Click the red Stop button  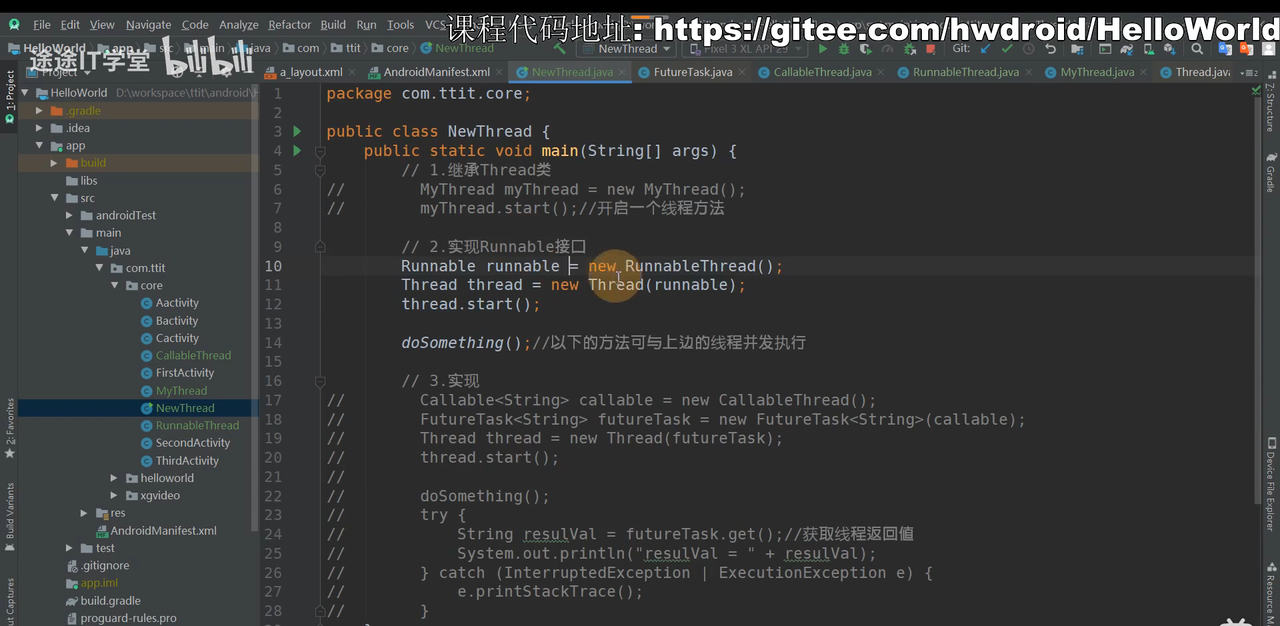point(931,48)
